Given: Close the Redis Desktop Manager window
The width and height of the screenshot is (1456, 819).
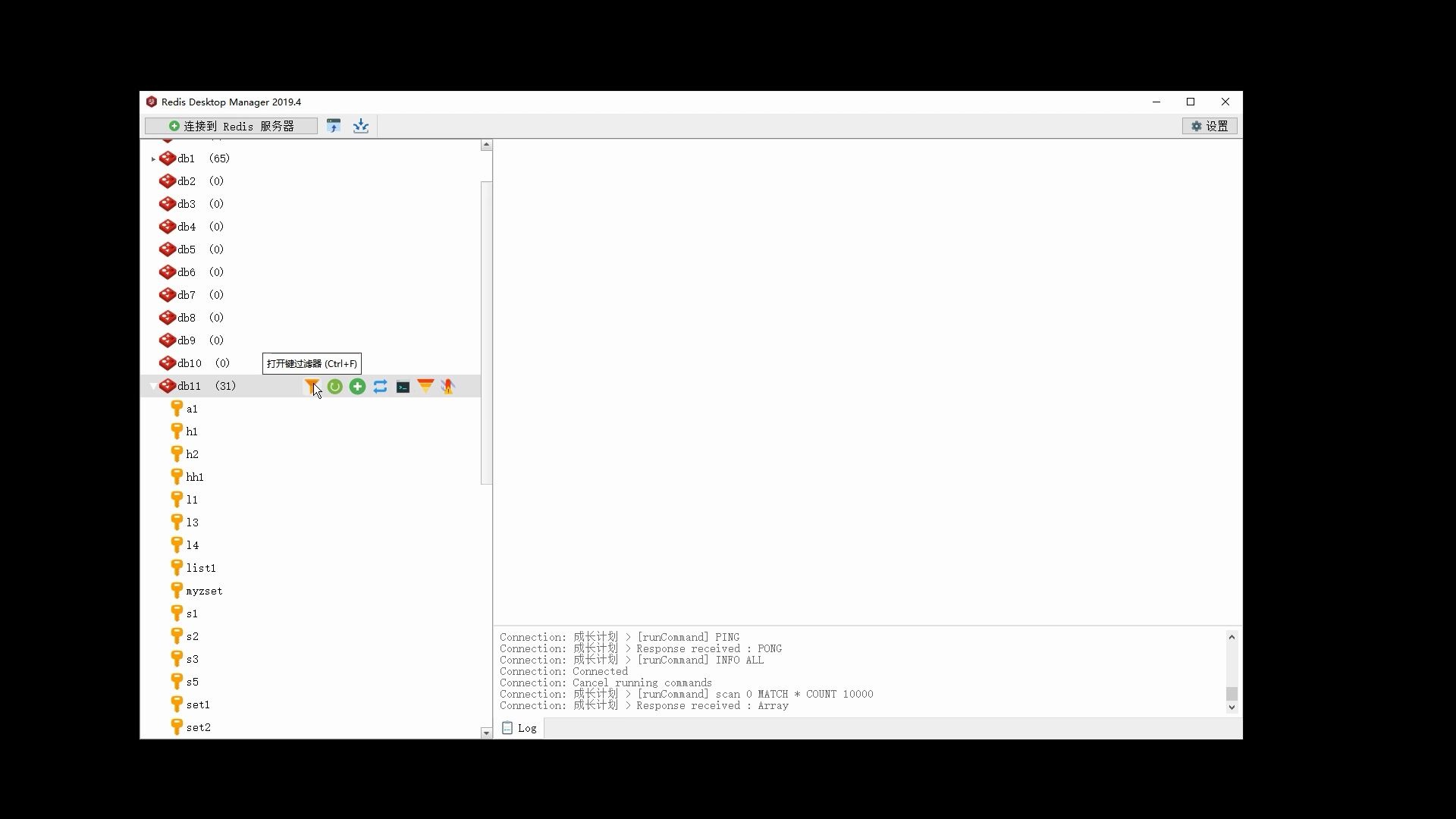Looking at the screenshot, I should [x=1225, y=102].
